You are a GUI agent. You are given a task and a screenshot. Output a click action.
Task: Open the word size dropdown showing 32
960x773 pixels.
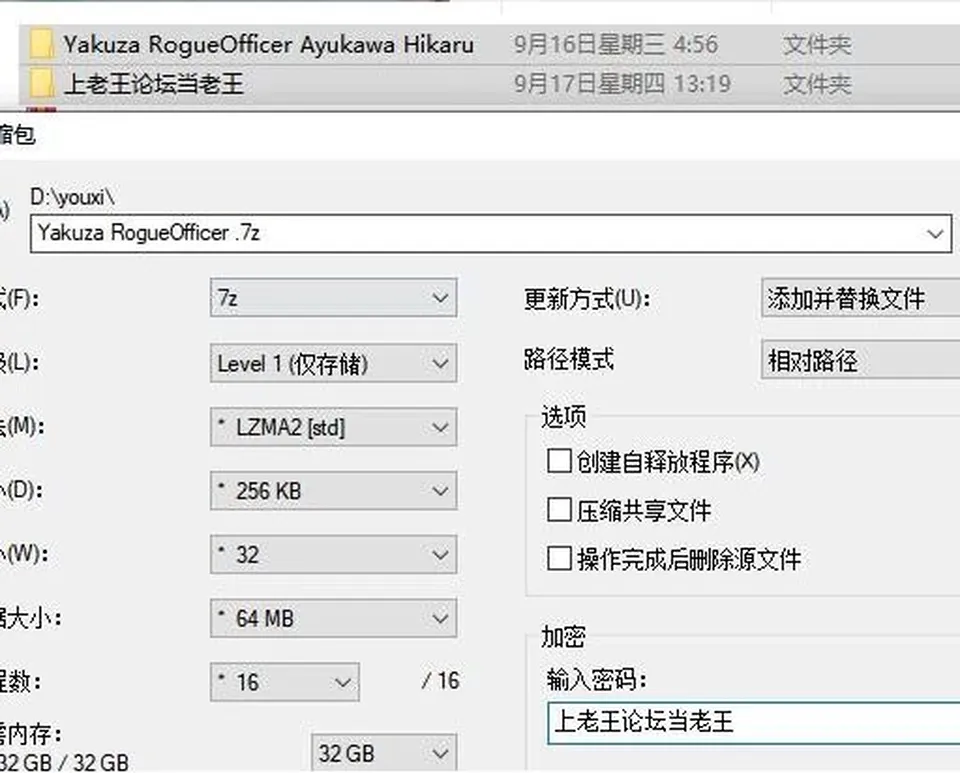tap(334, 555)
